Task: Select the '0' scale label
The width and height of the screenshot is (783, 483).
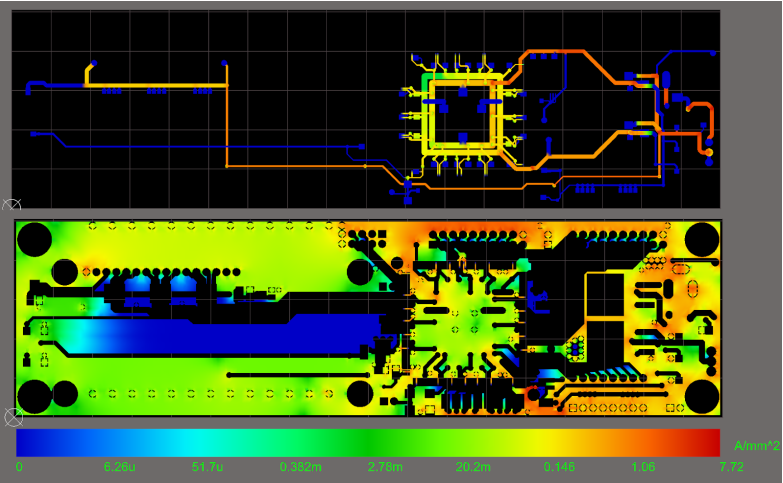Action: [x=19, y=468]
